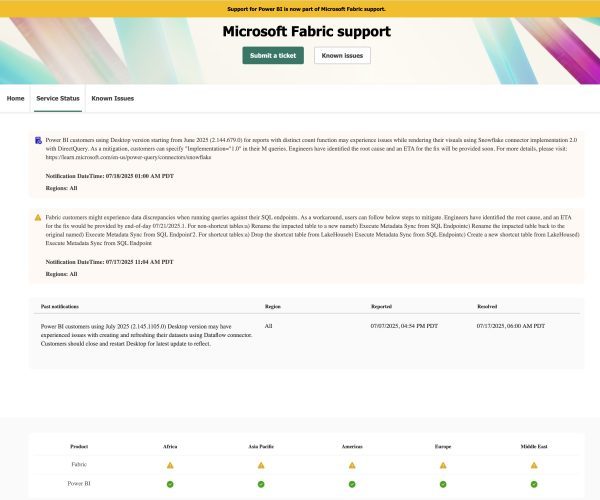Click Fabric warning icon under Asia Pacific
The width and height of the screenshot is (600, 500).
261,465
